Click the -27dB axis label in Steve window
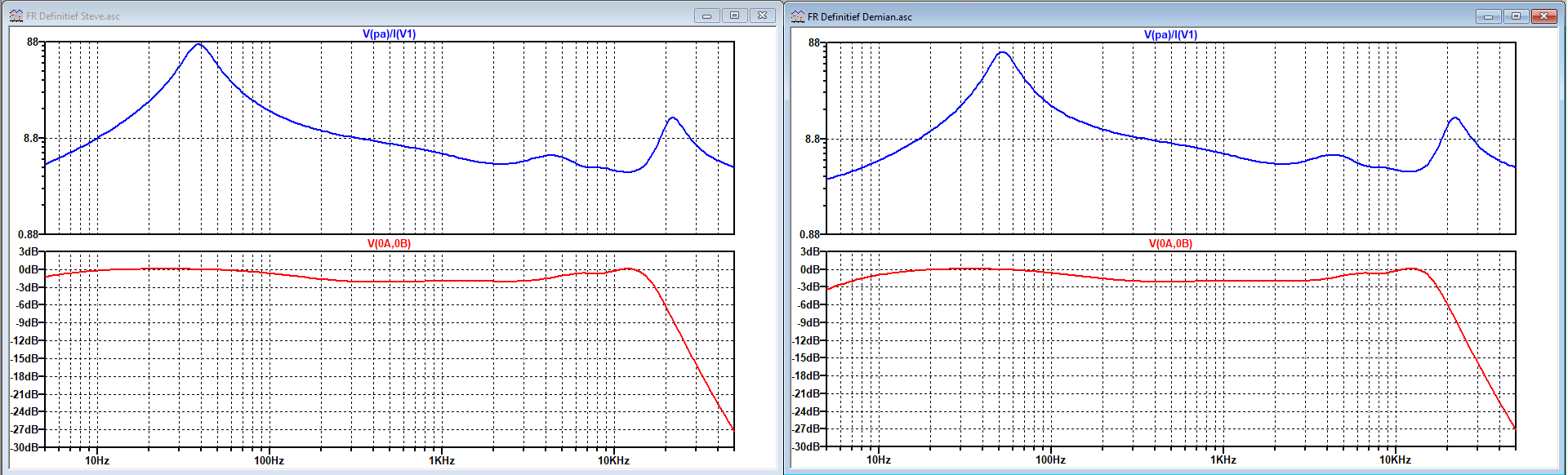The width and height of the screenshot is (1568, 475). [24, 429]
